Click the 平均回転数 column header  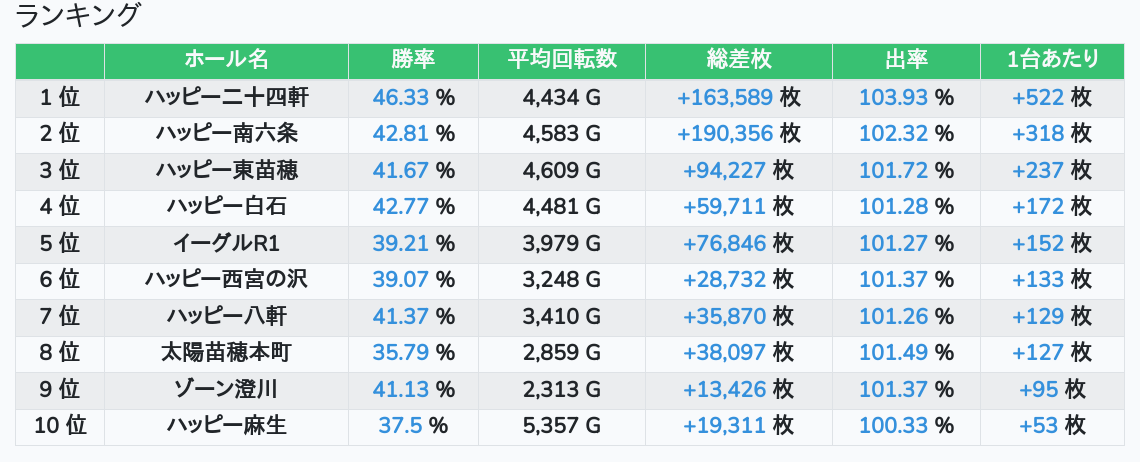562,60
